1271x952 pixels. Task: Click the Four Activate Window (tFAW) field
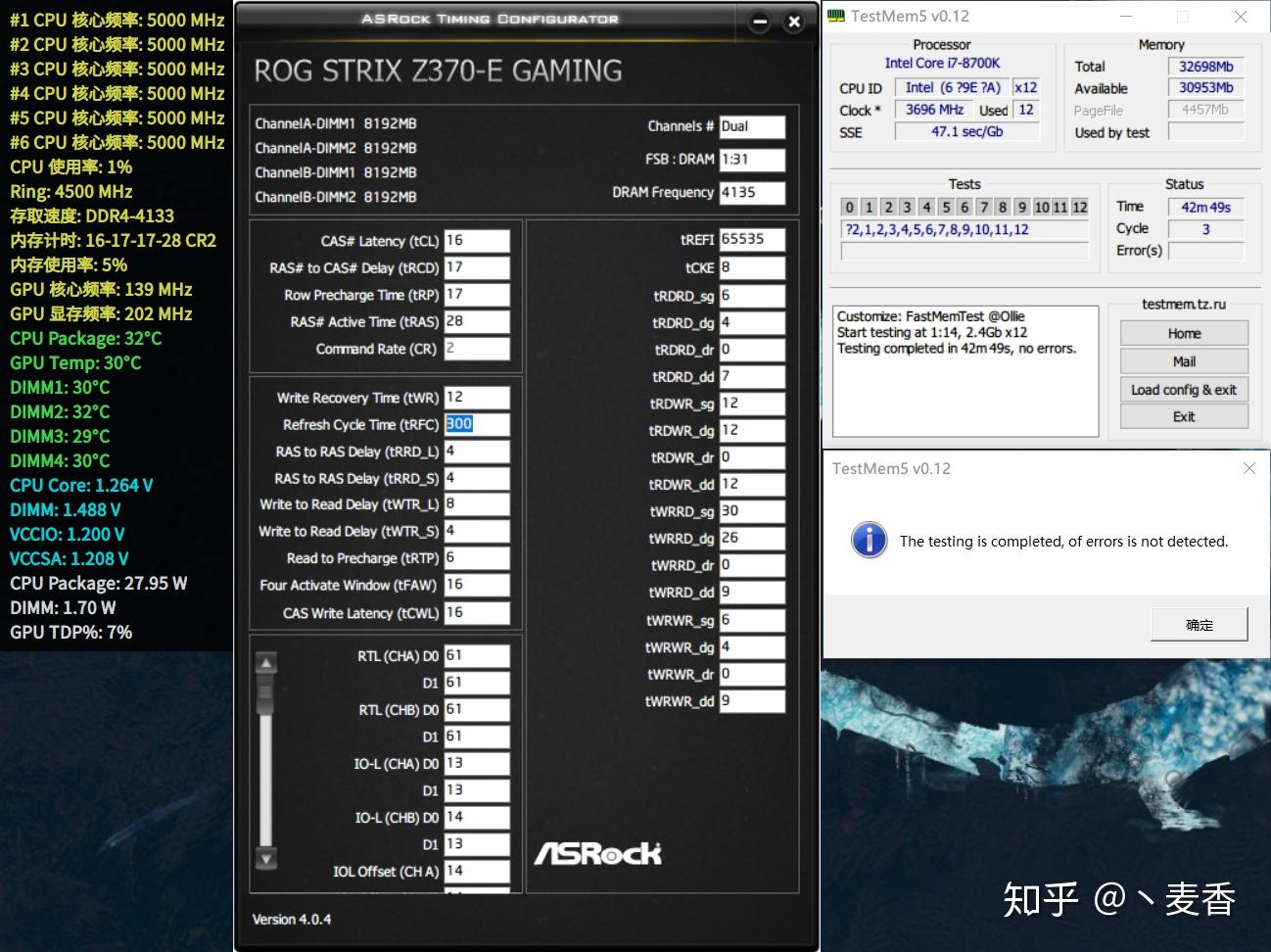pyautogui.click(x=477, y=585)
